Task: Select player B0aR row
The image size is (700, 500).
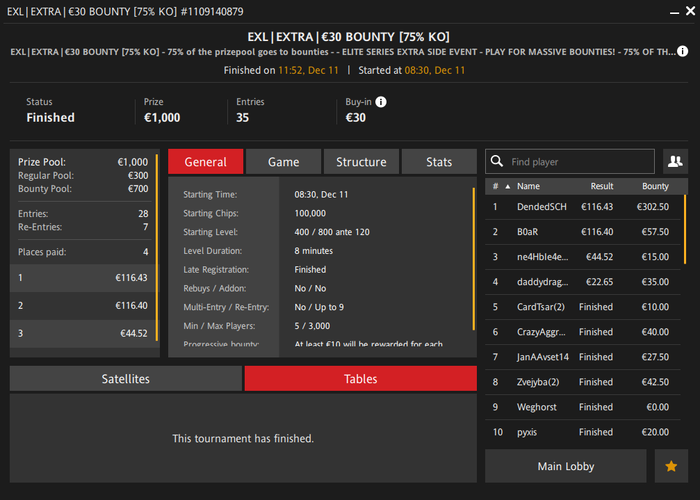Action: [x=583, y=232]
